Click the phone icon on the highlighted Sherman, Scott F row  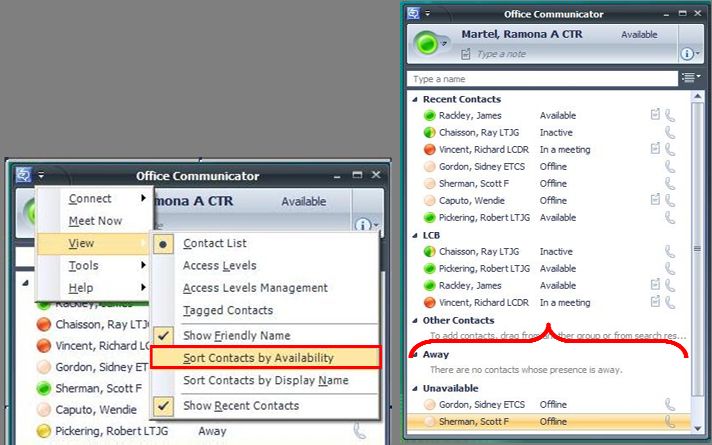pyautogui.click(x=670, y=422)
